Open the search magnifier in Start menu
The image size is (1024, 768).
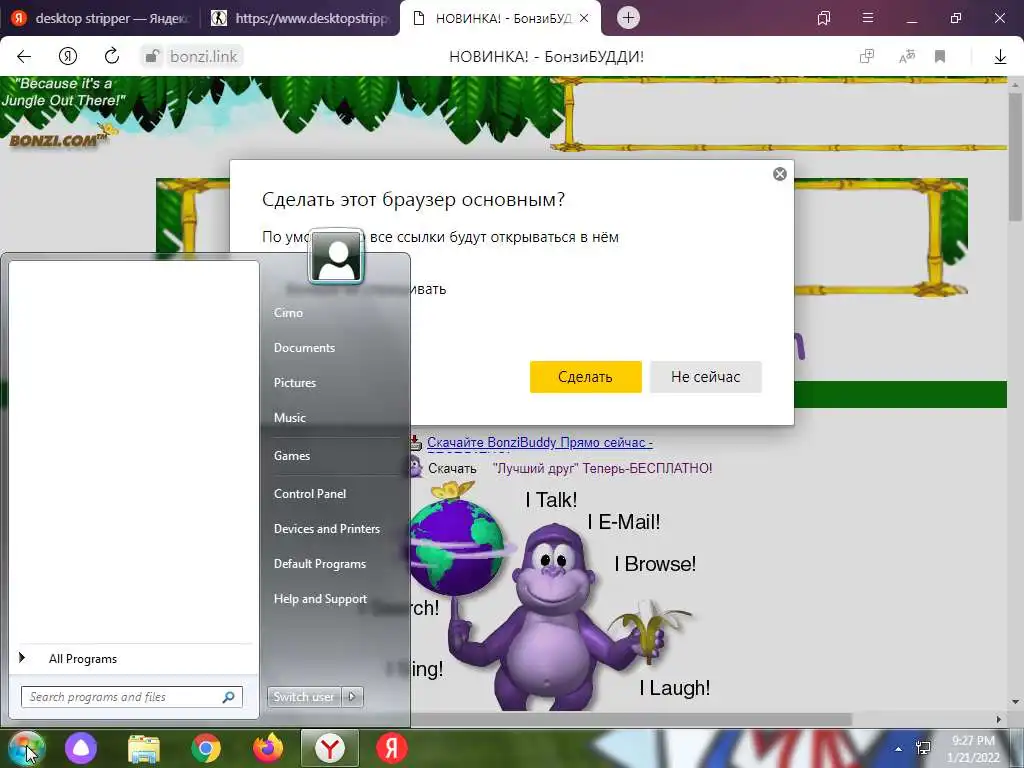(x=229, y=697)
